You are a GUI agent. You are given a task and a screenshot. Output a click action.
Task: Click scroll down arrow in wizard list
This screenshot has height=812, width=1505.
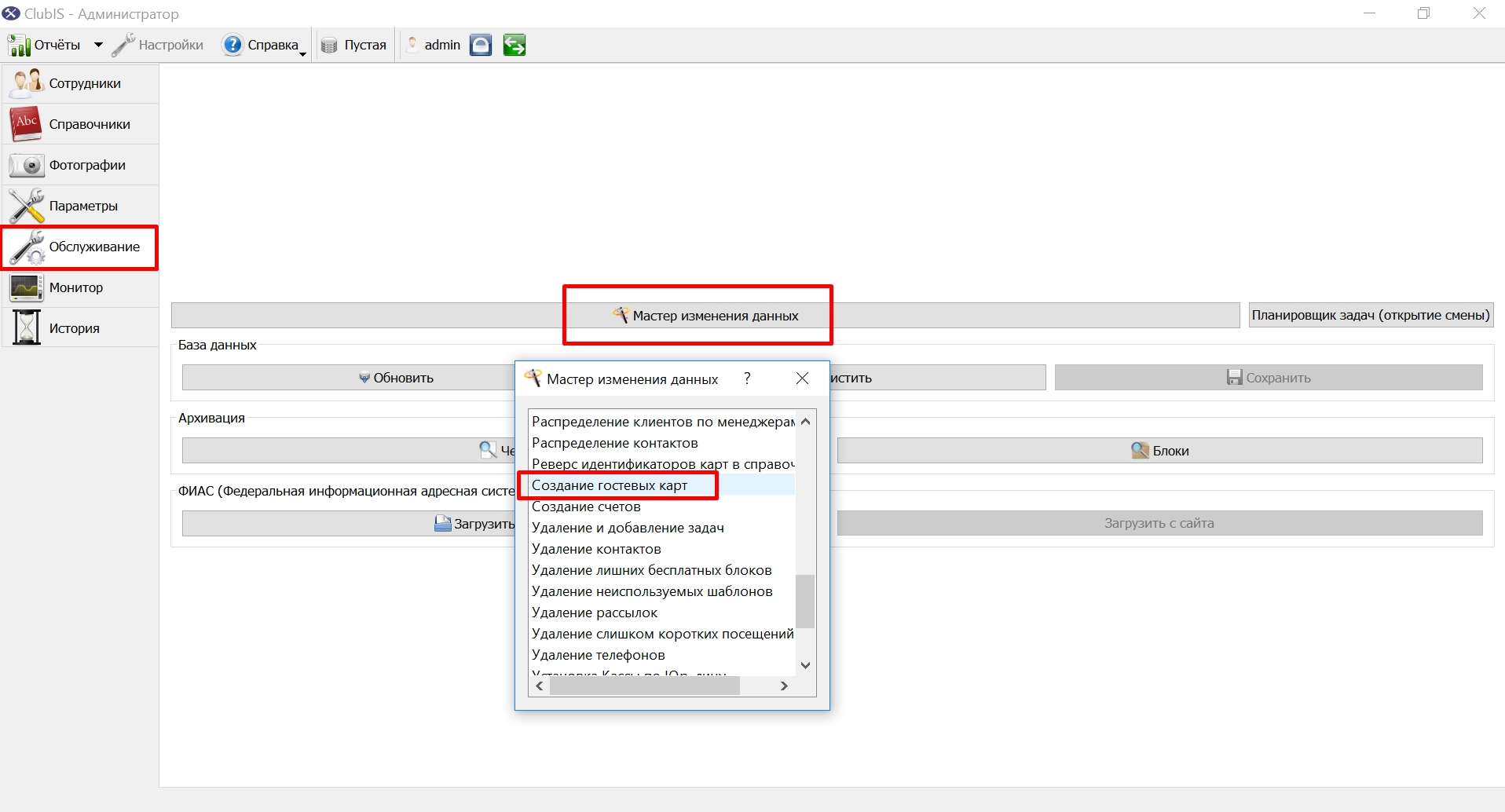coord(805,665)
